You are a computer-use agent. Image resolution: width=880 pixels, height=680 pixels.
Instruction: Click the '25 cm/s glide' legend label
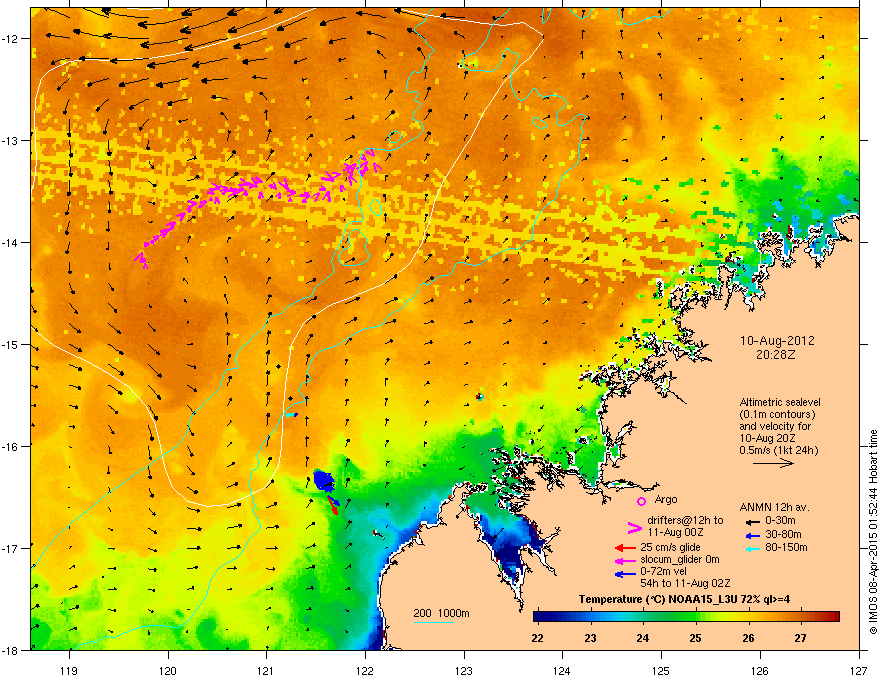[x=670, y=547]
